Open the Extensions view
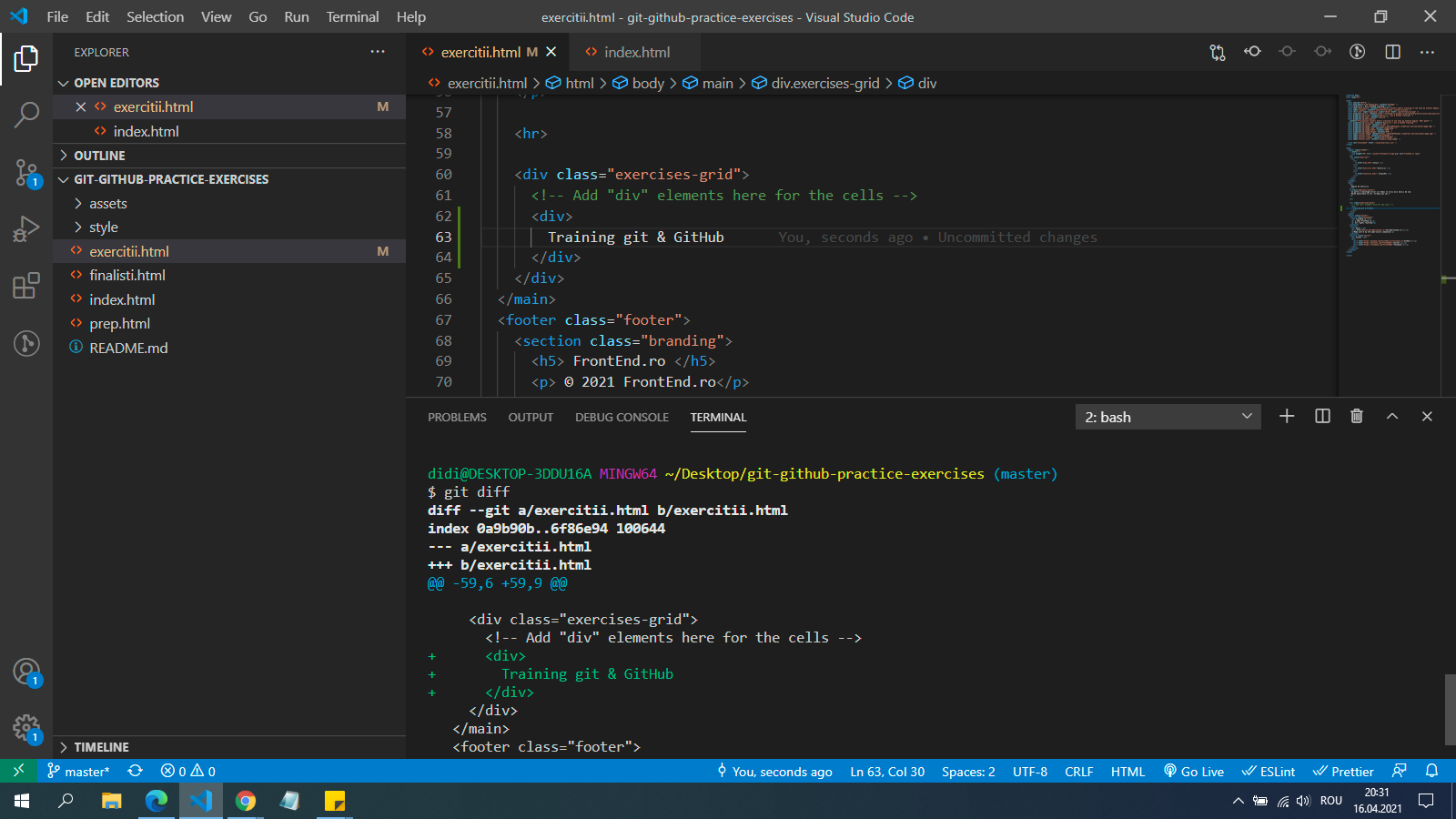Viewport: 1456px width, 819px height. pos(26,286)
